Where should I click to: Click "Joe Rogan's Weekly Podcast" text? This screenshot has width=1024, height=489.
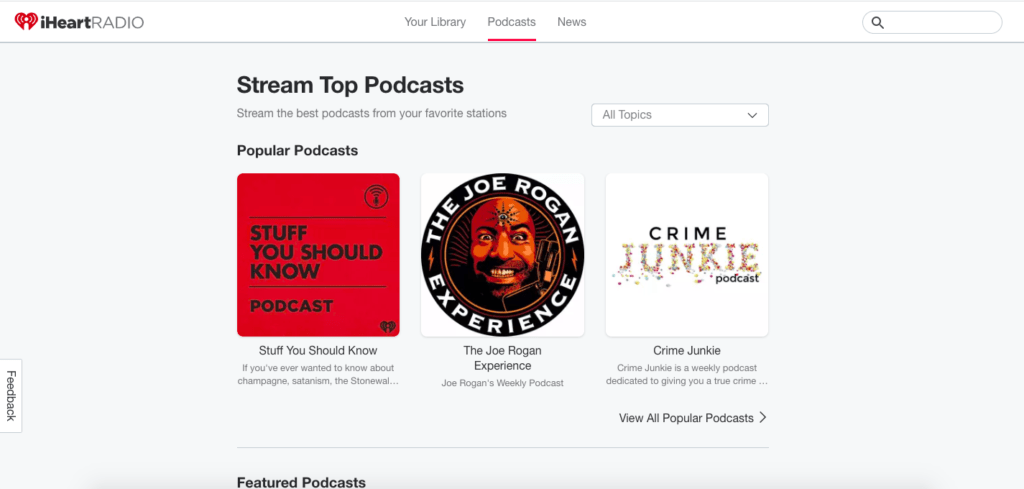tap(502, 383)
